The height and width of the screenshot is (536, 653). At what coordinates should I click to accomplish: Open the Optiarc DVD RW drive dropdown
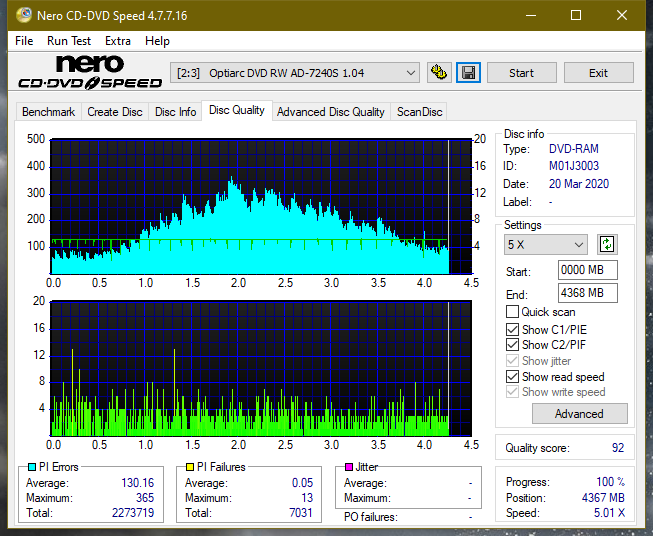[294, 73]
